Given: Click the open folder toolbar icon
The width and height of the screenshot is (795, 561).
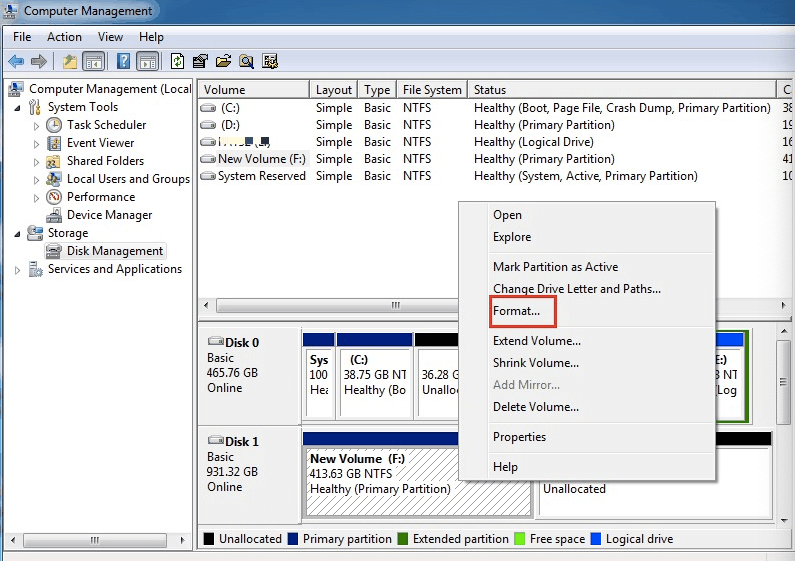Looking at the screenshot, I should pos(223,61).
